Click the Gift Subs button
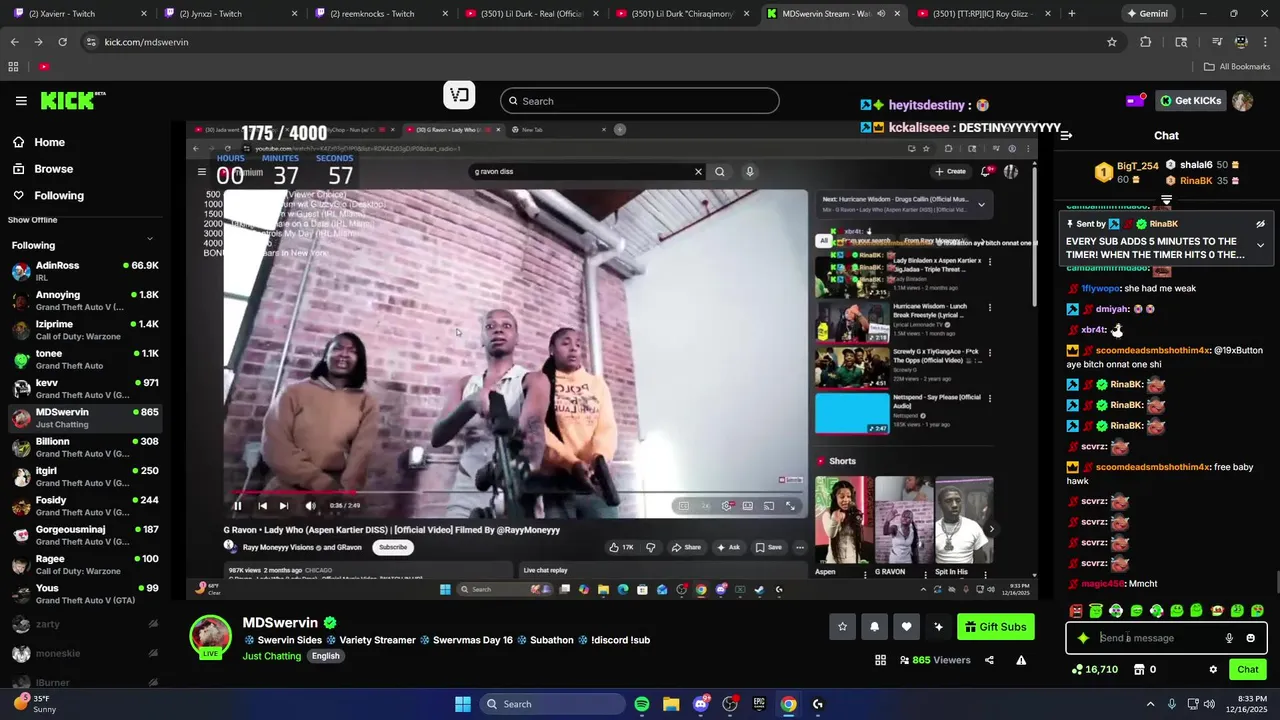The width and height of the screenshot is (1280, 720). coord(995,627)
